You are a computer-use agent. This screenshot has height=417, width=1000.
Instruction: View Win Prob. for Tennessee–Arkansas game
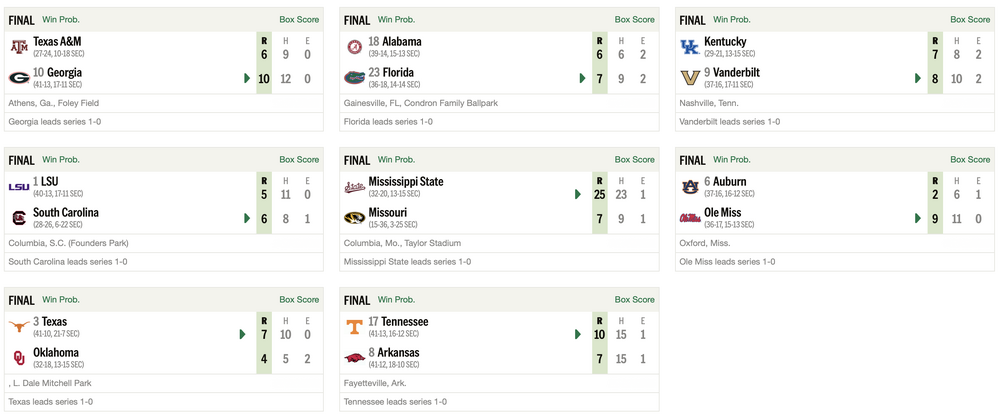tap(397, 299)
